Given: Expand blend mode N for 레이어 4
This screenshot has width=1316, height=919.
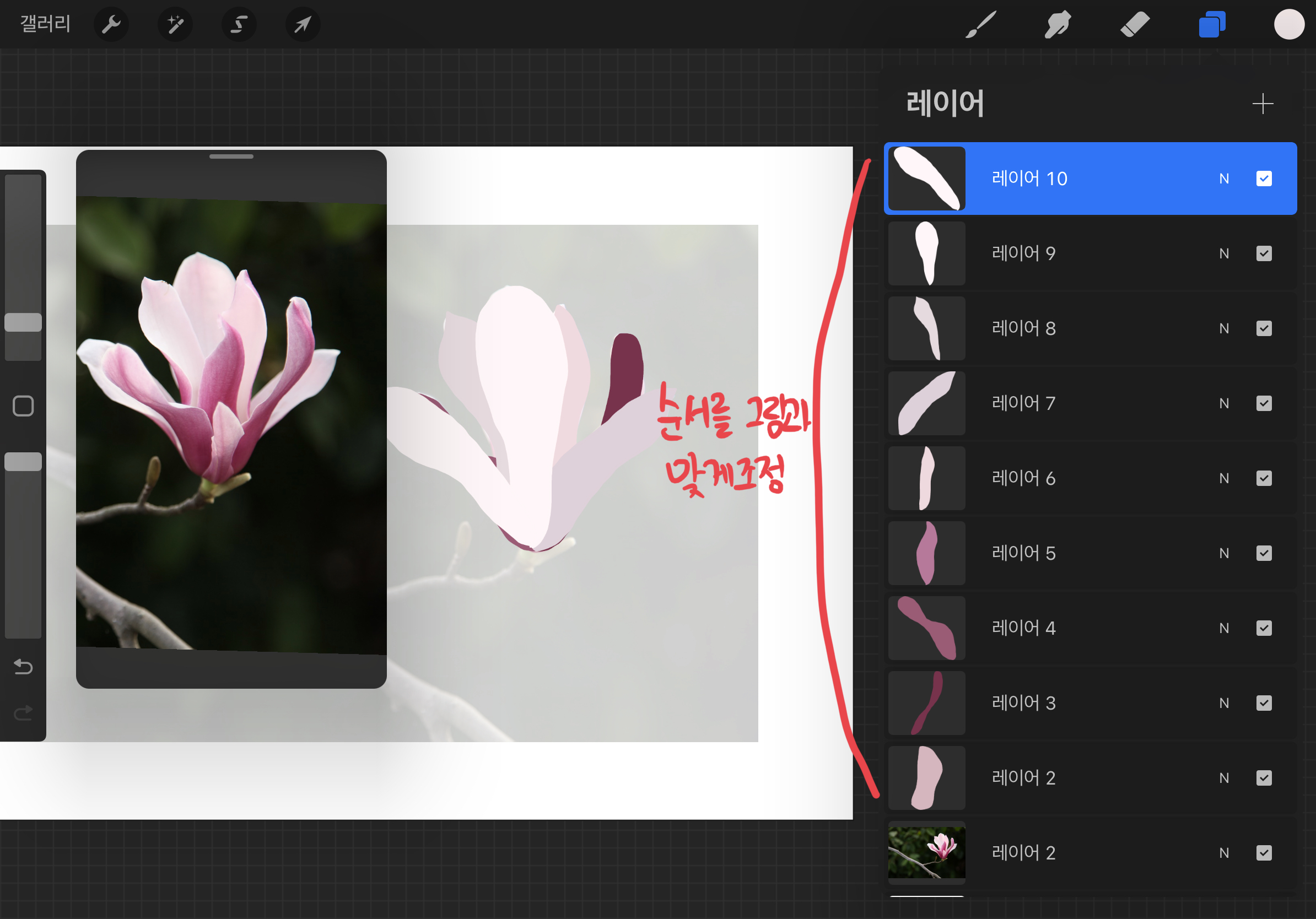Looking at the screenshot, I should click(x=1224, y=628).
